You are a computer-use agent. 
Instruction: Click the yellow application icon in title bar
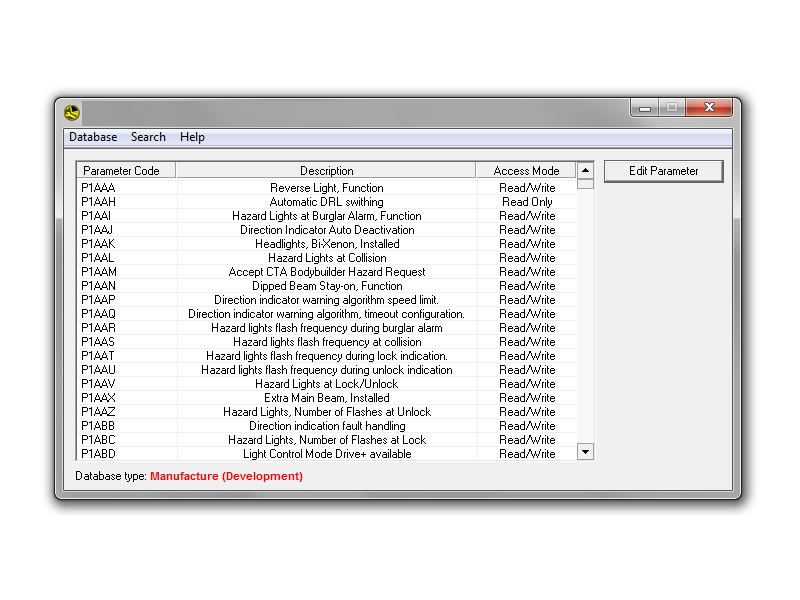pos(71,112)
